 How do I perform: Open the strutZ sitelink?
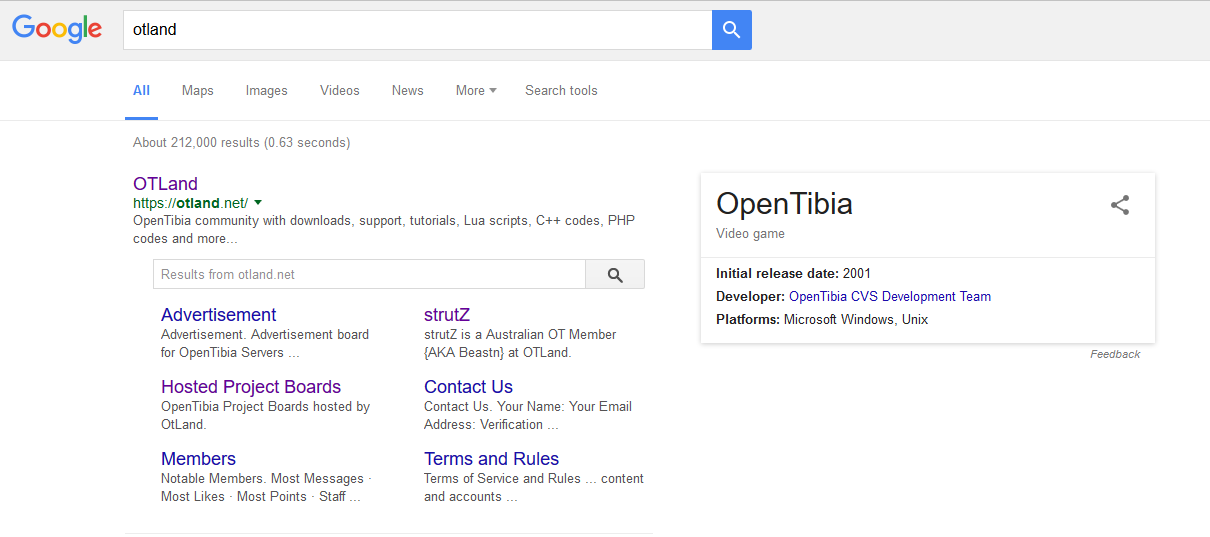pyautogui.click(x=447, y=315)
